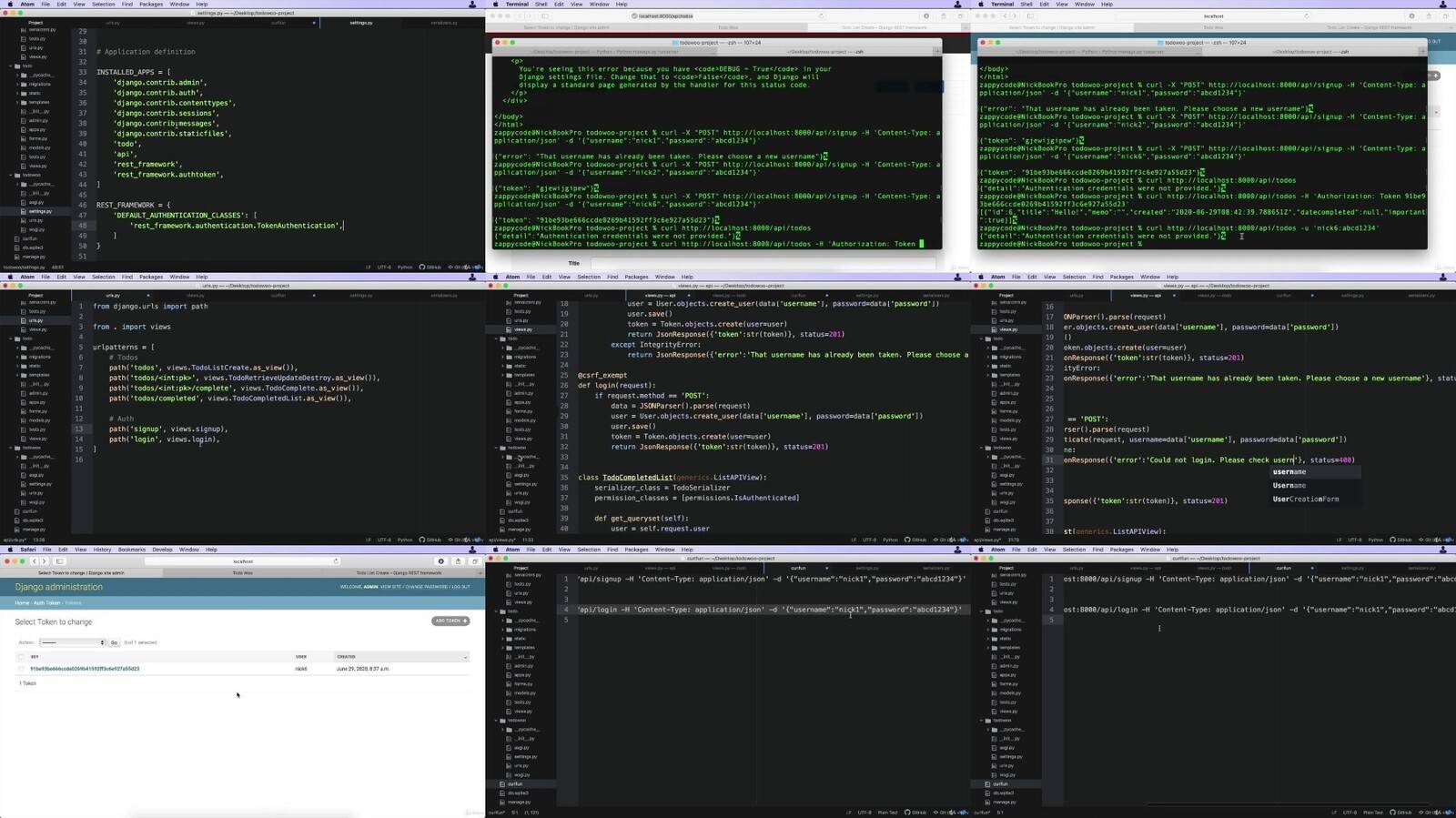
Task: Expand the migrations folder in settings.py window tree
Action: [18, 84]
